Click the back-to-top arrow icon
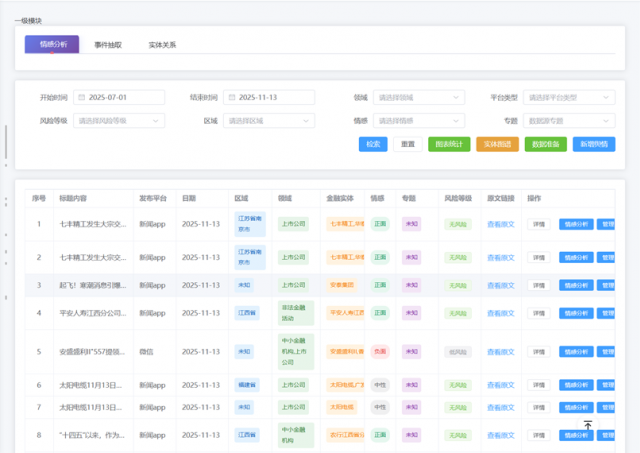This screenshot has width=640, height=453. pyautogui.click(x=588, y=425)
